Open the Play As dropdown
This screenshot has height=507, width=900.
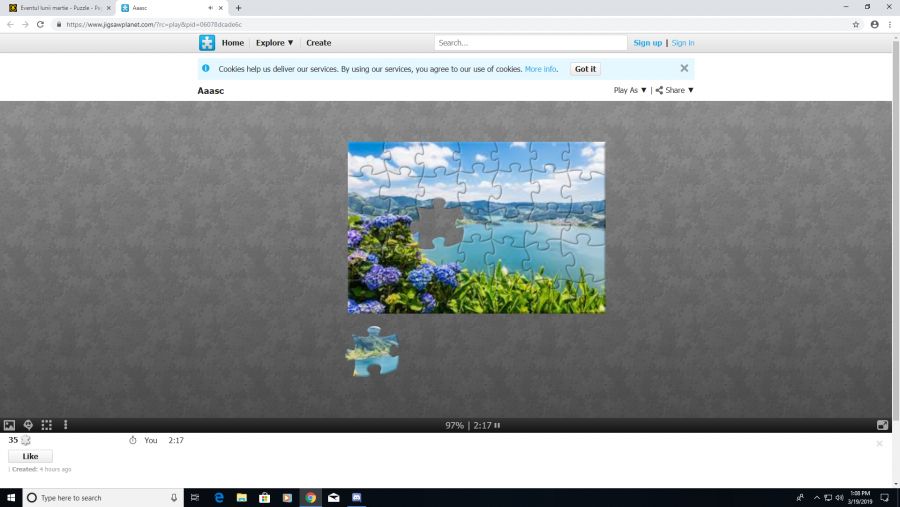point(630,90)
